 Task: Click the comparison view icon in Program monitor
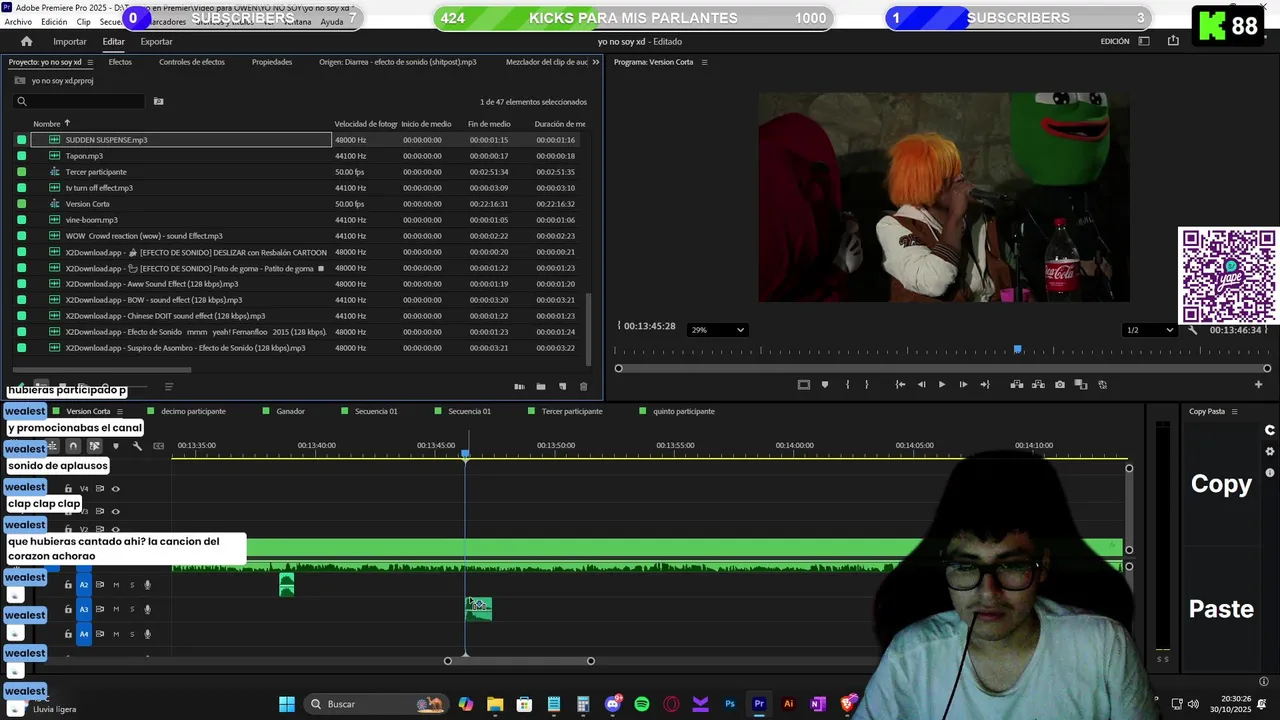[1081, 384]
